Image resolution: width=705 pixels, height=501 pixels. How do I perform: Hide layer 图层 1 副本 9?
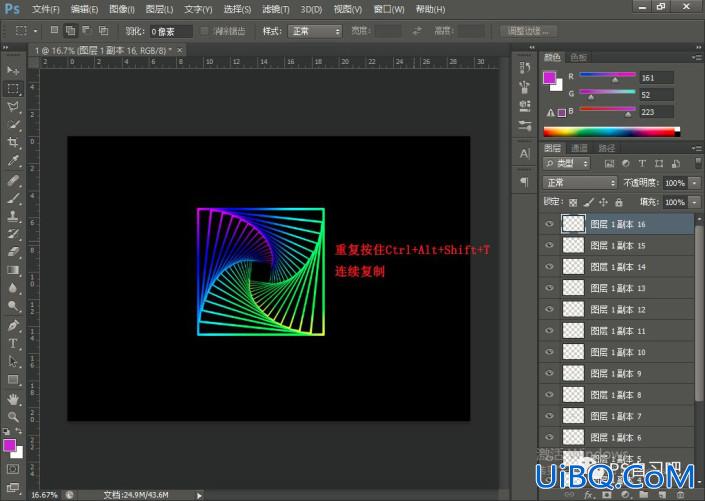[x=549, y=373]
